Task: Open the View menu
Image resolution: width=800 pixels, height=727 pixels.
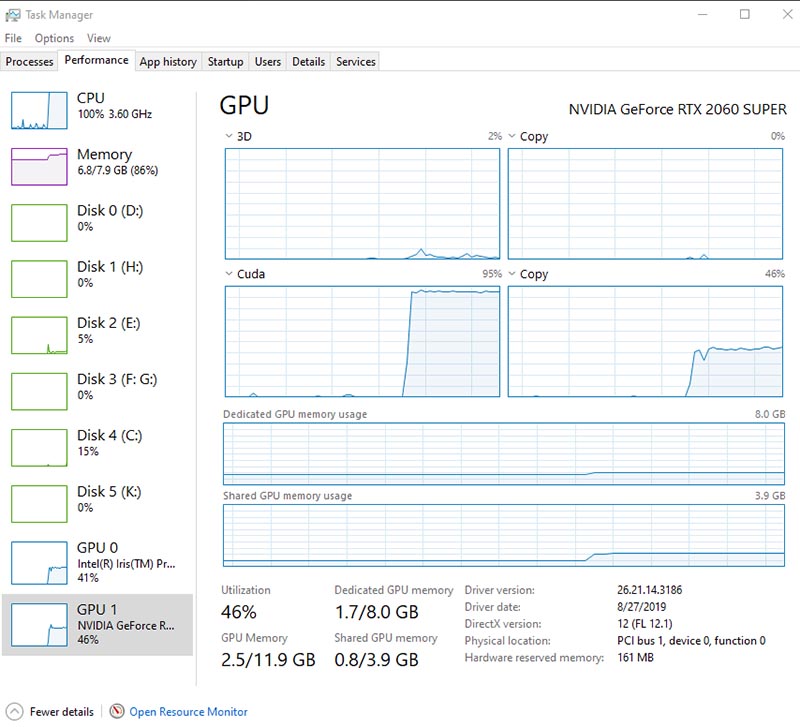Action: (98, 38)
